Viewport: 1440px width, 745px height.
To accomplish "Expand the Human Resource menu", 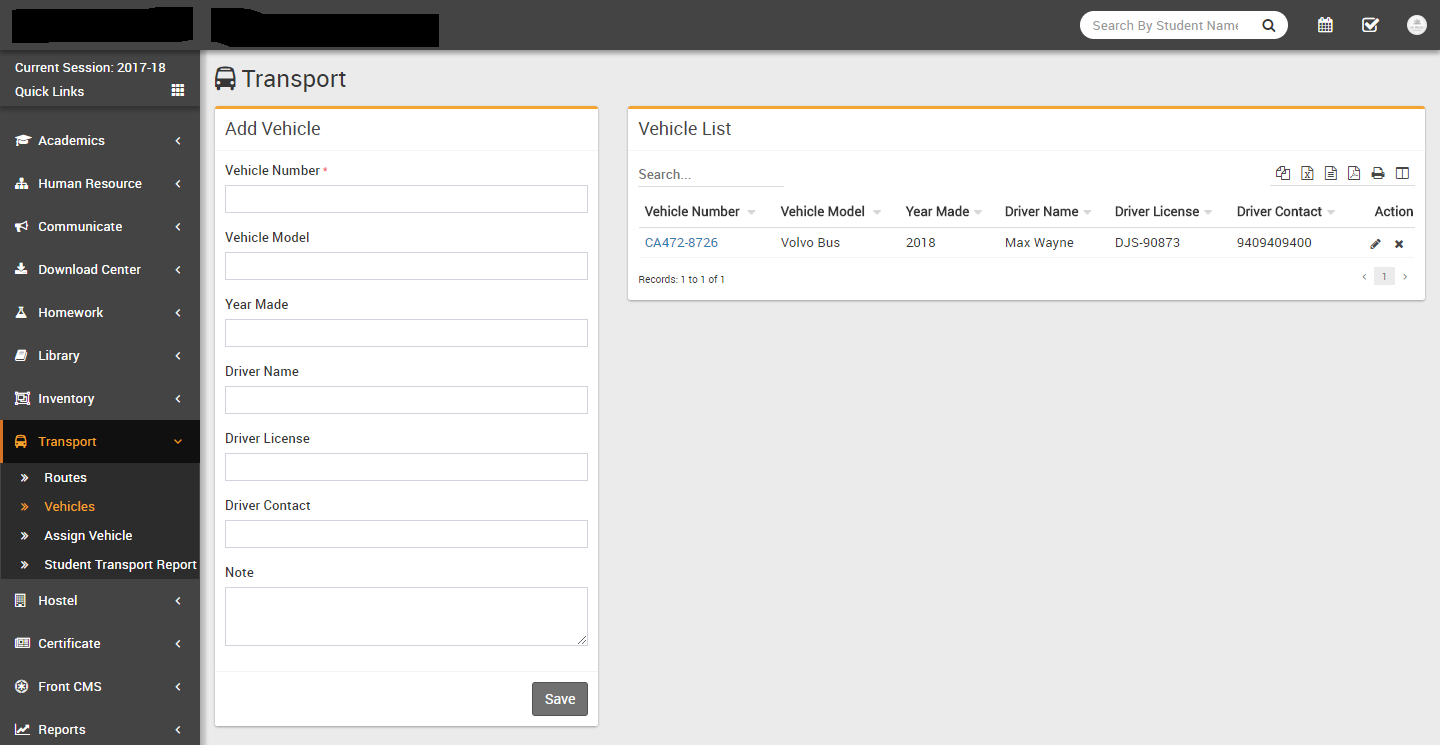I will point(99,184).
